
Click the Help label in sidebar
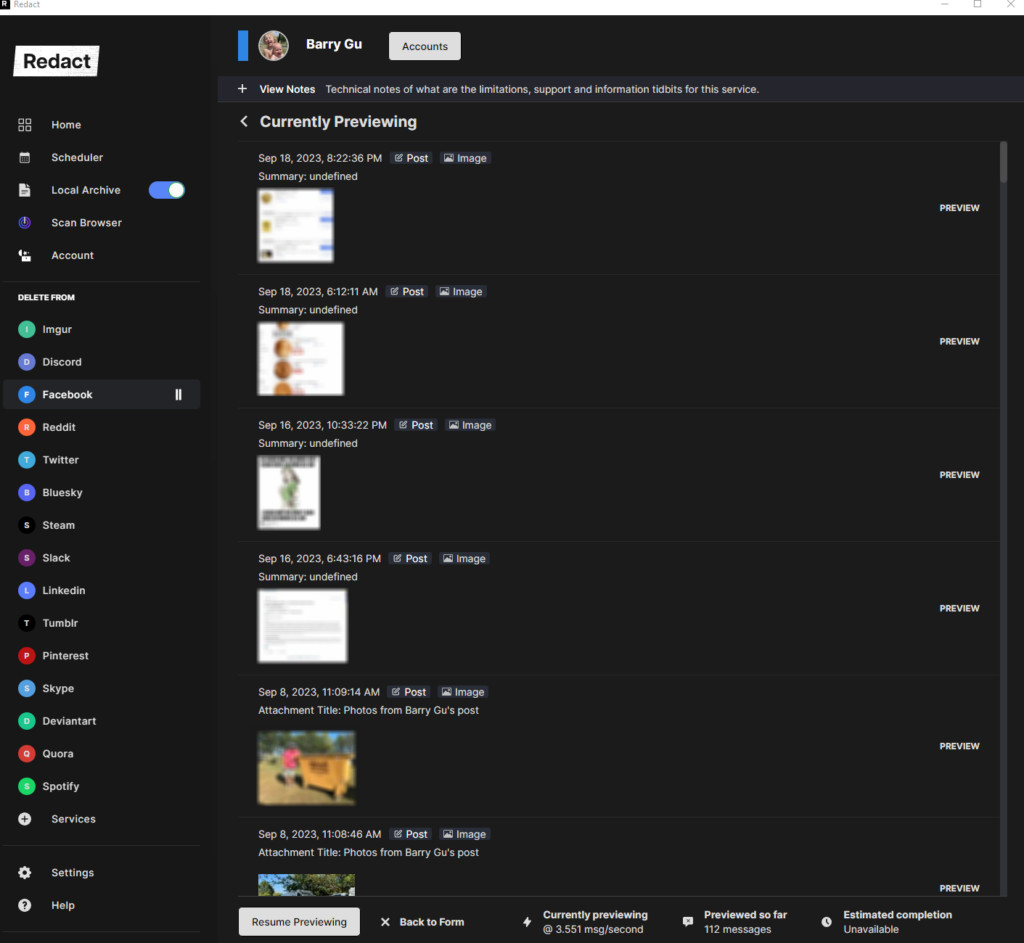click(x=63, y=905)
